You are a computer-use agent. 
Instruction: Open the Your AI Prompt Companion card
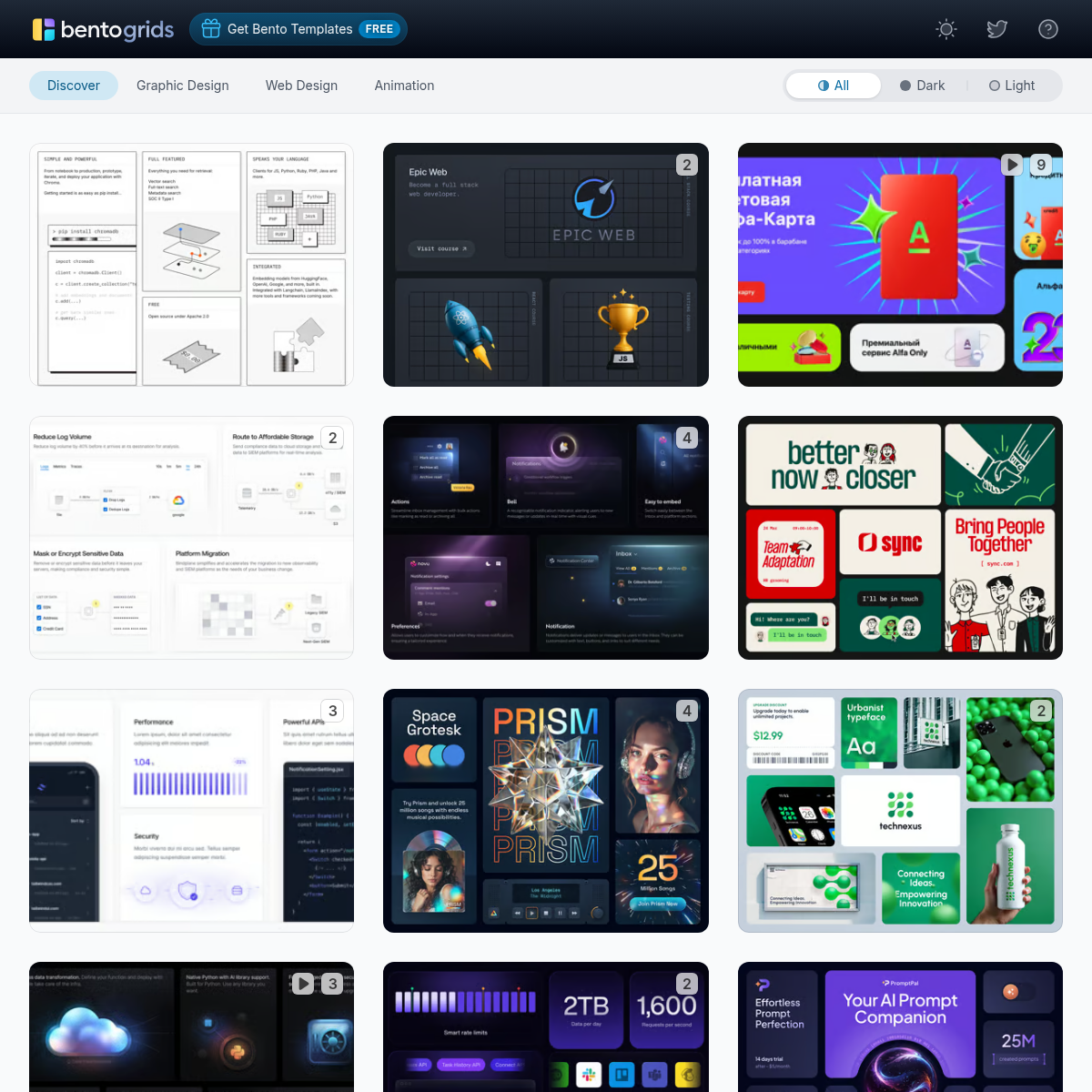(900, 1026)
